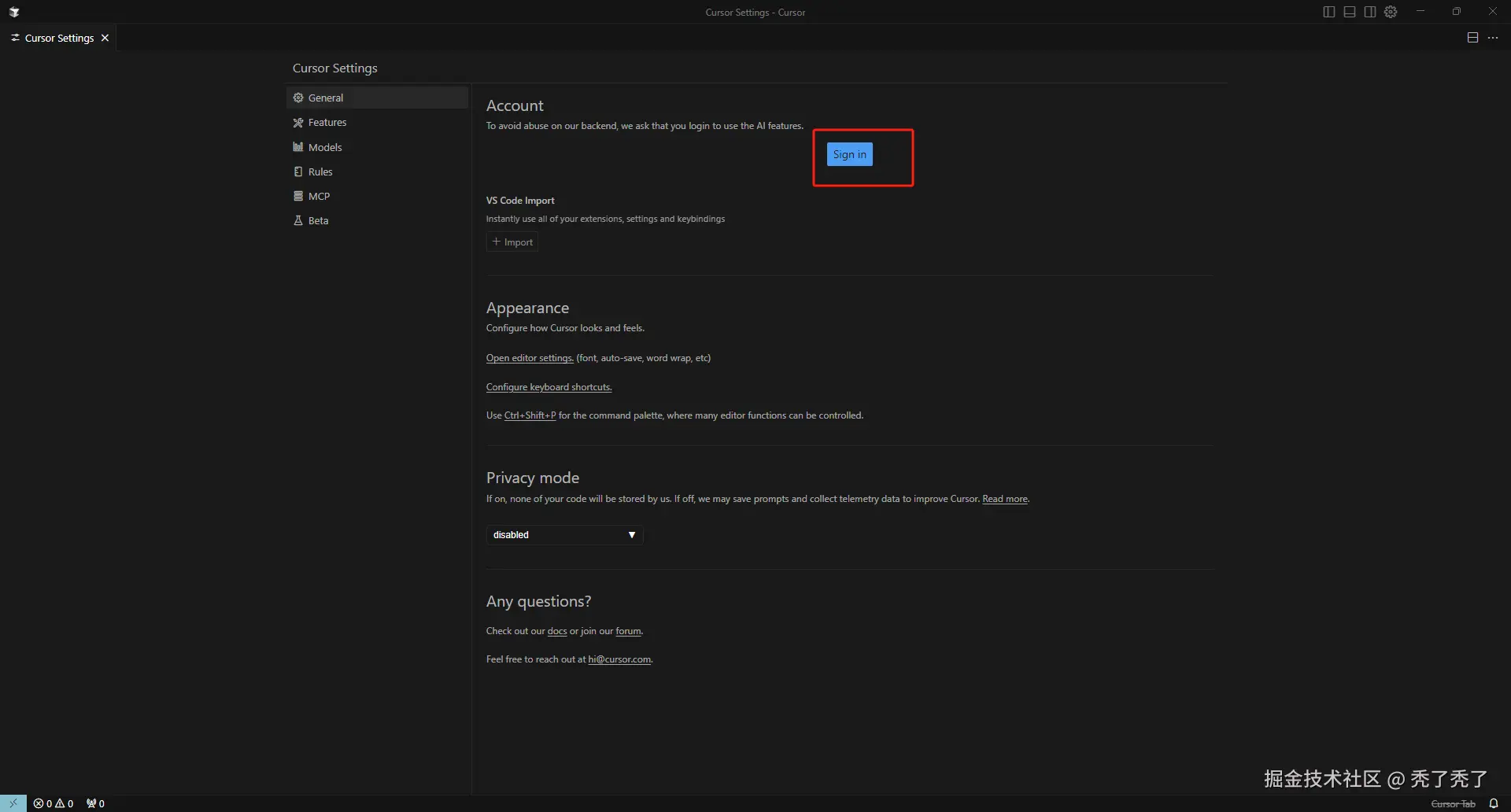Toggle the Cursor Tab status bar item
The image size is (1511, 812).
[1453, 803]
